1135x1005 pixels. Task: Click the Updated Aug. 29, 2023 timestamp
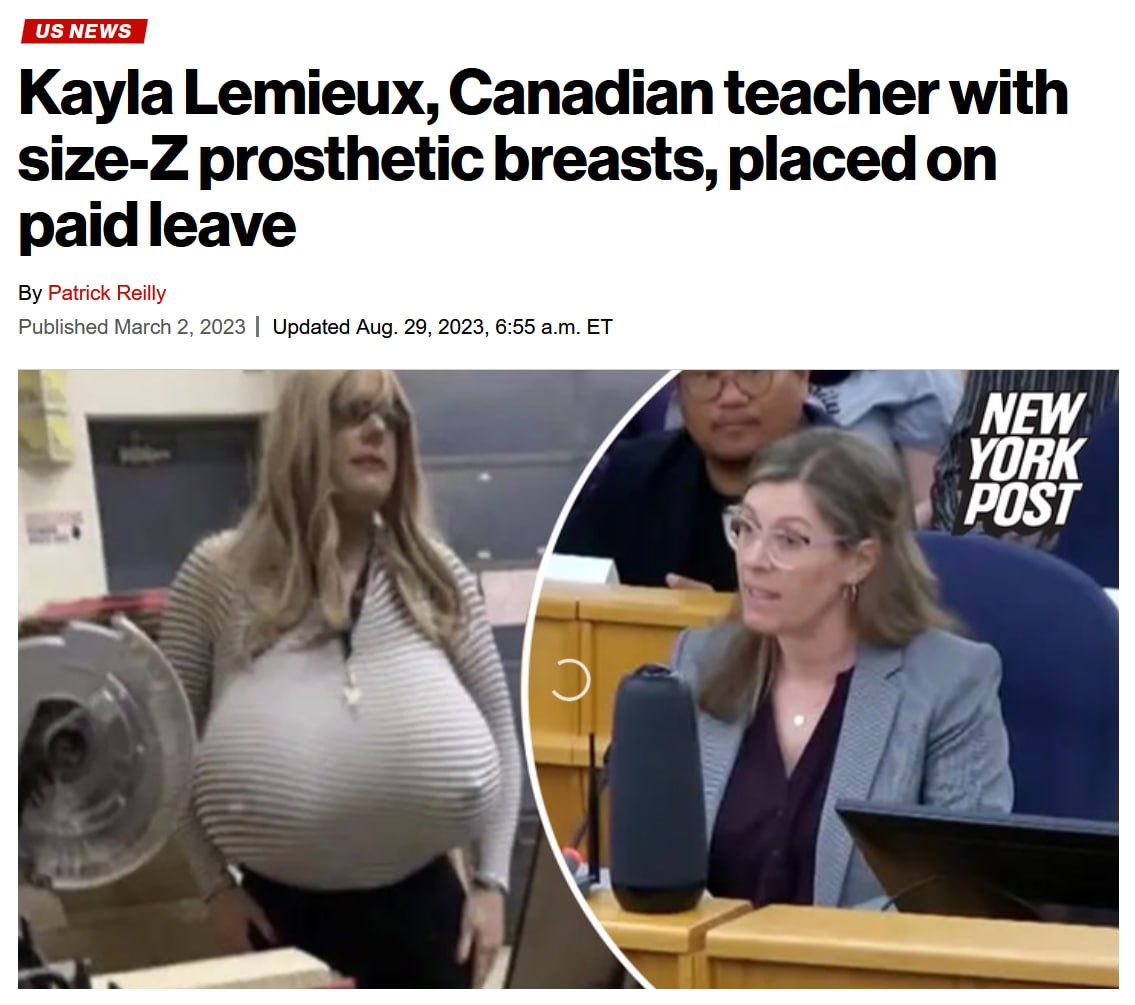click(x=442, y=327)
